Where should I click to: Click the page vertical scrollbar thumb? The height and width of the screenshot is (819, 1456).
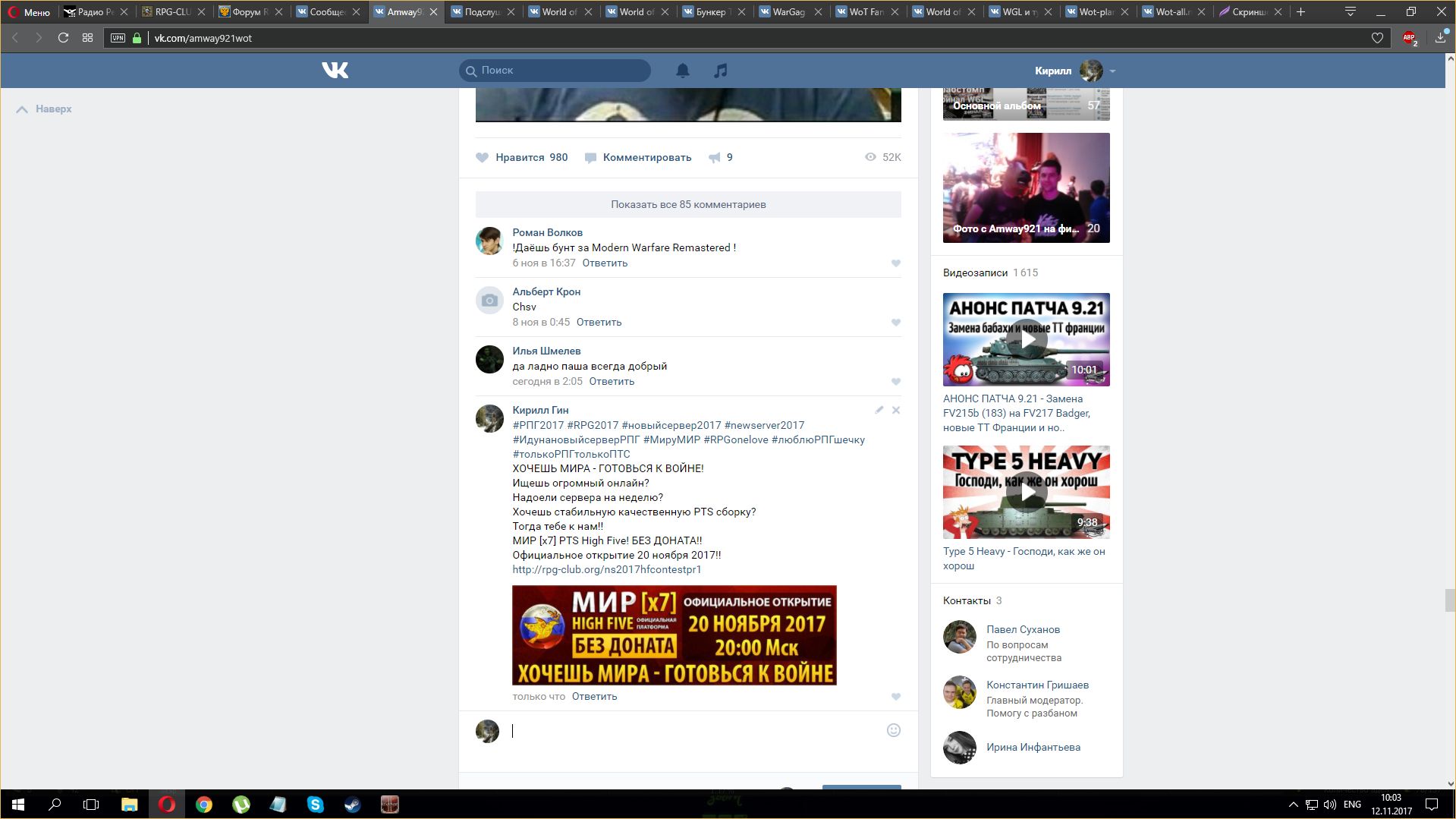click(x=1450, y=600)
